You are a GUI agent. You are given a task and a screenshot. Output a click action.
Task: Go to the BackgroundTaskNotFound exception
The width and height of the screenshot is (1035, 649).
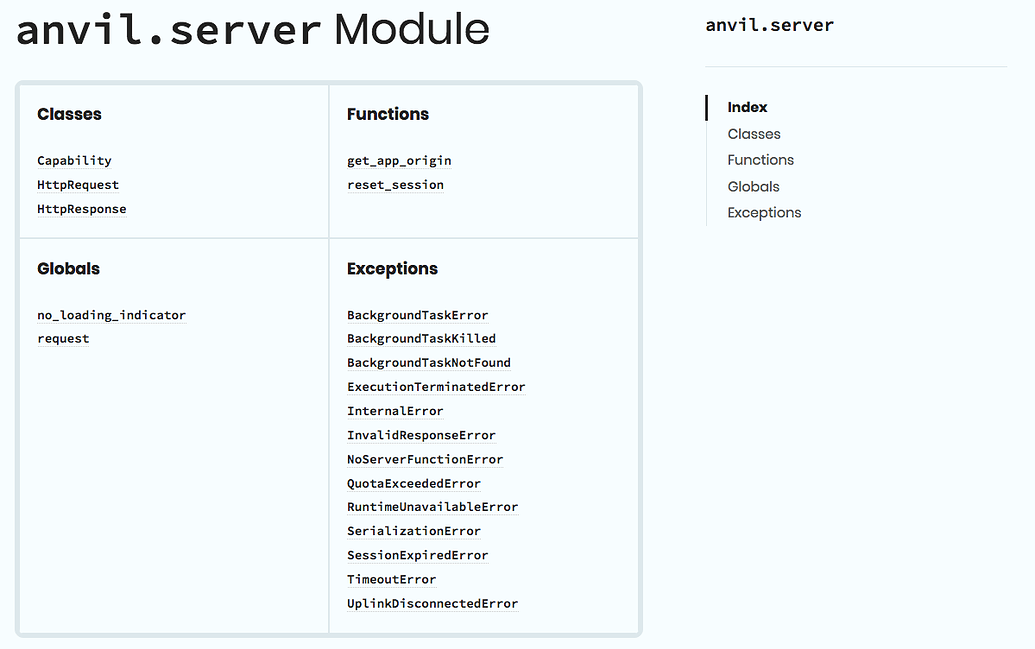(428, 363)
